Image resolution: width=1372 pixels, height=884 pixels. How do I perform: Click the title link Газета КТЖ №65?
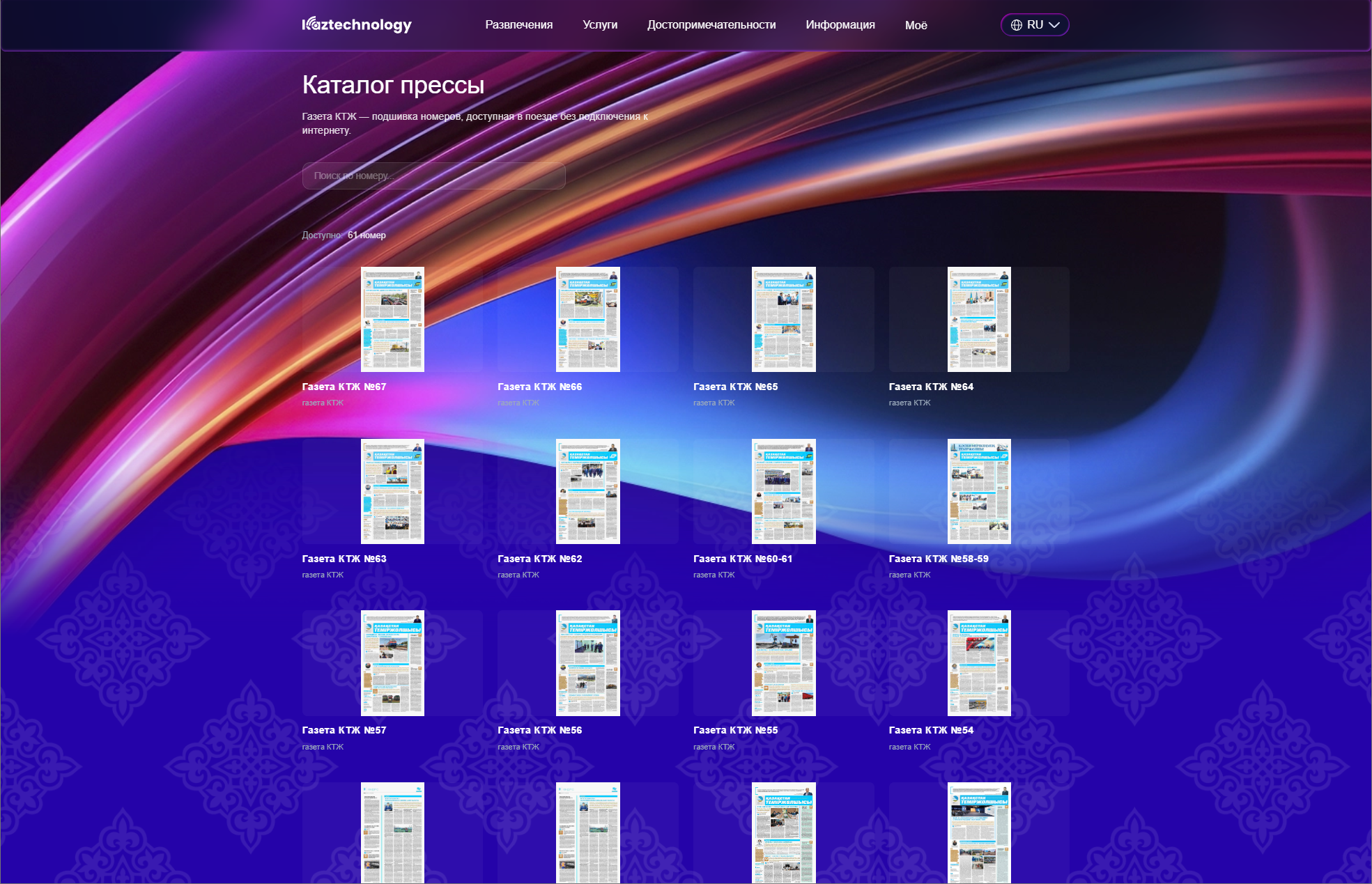click(736, 387)
